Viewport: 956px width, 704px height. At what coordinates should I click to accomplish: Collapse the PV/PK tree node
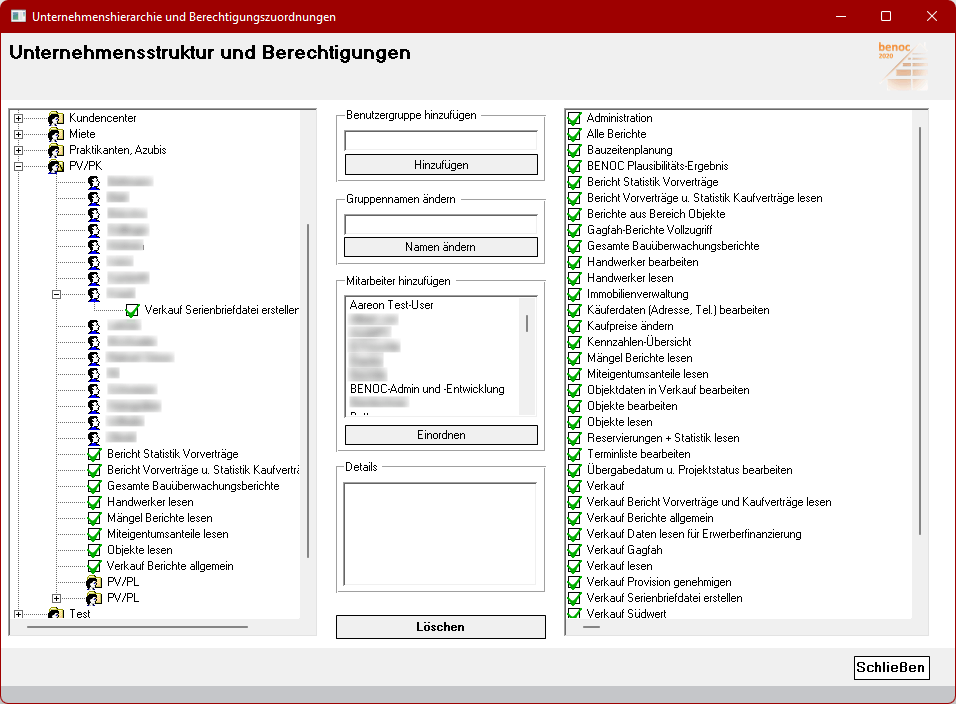[x=18, y=166]
